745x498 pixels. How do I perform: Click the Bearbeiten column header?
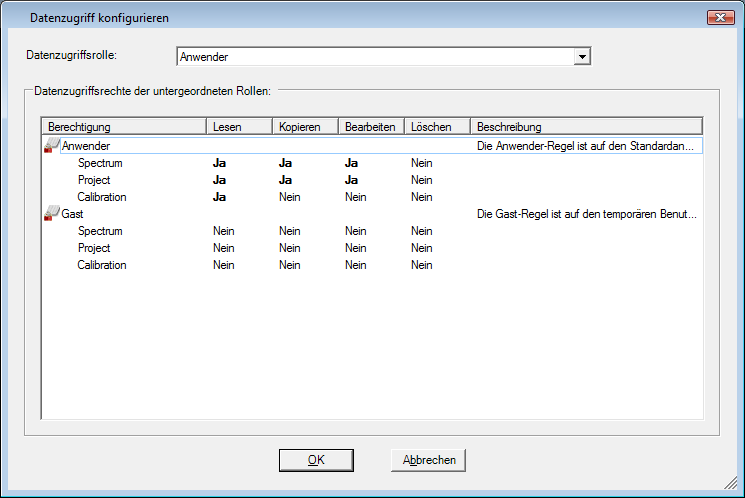[x=371, y=127]
